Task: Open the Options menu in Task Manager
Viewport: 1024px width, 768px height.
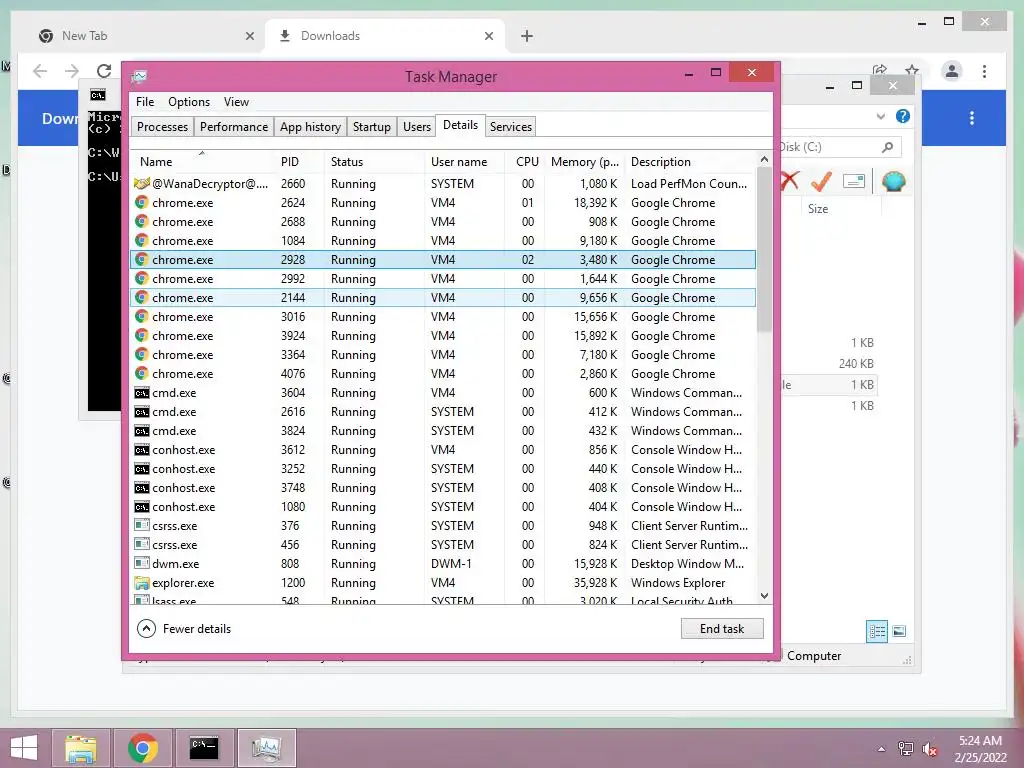Action: pos(189,102)
